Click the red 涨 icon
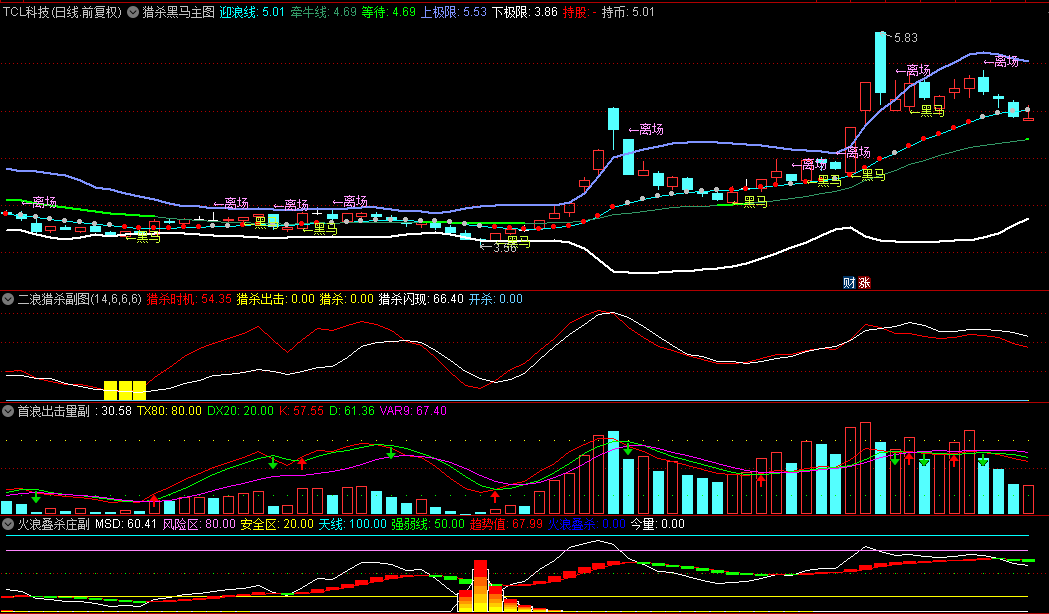 (864, 283)
